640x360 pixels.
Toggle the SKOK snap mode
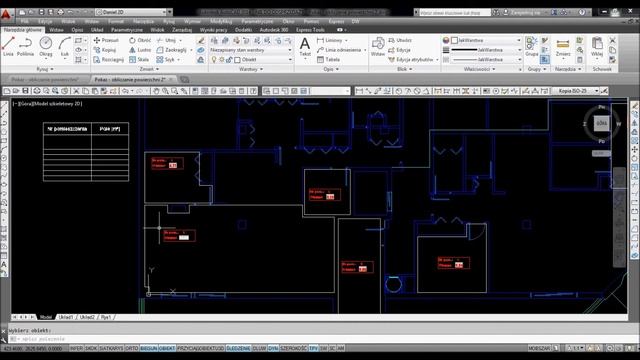(x=91, y=348)
